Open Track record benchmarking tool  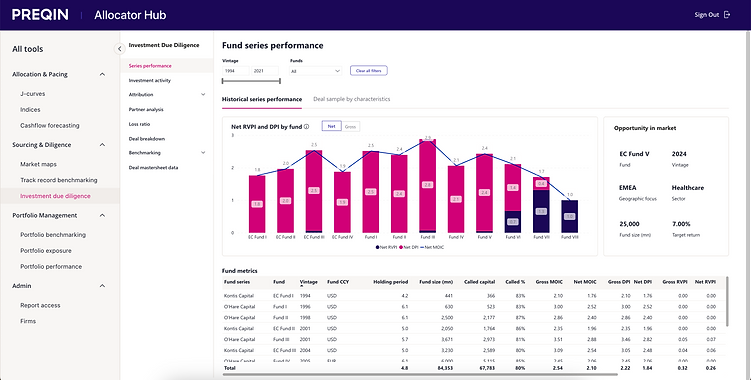click(x=58, y=180)
